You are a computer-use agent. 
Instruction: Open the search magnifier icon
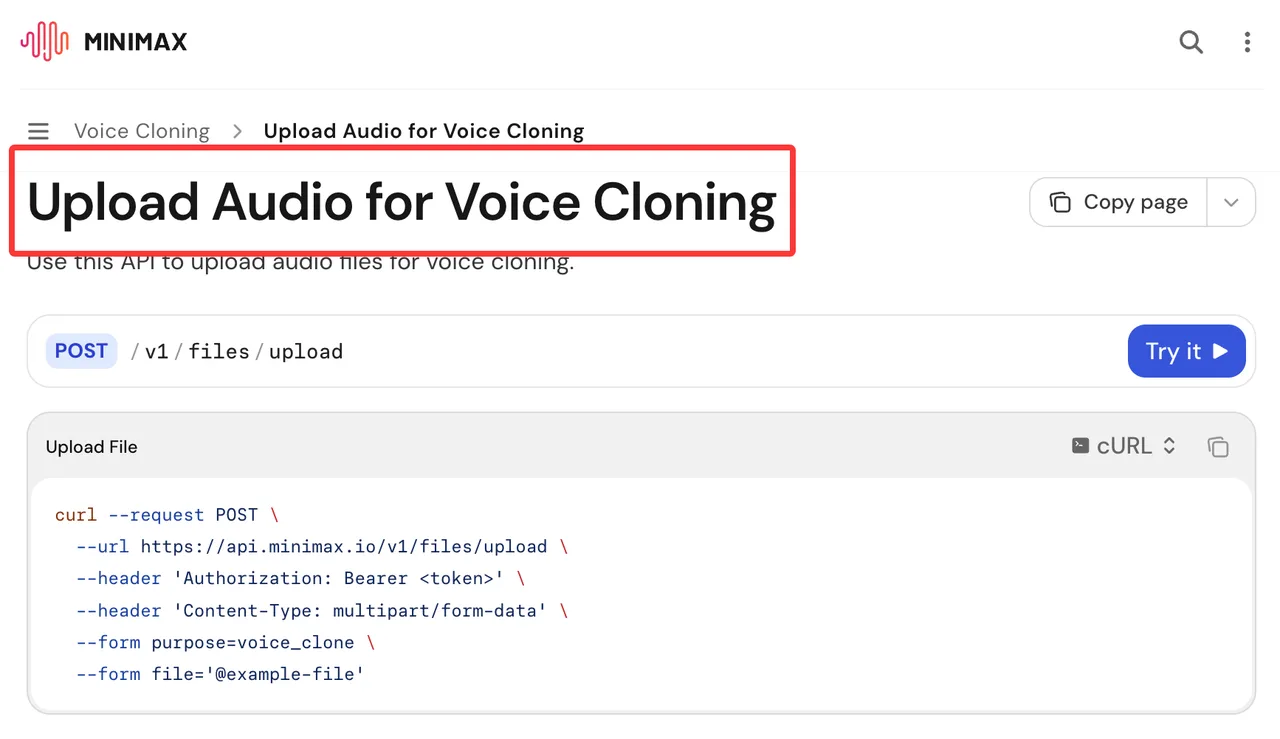click(x=1191, y=42)
